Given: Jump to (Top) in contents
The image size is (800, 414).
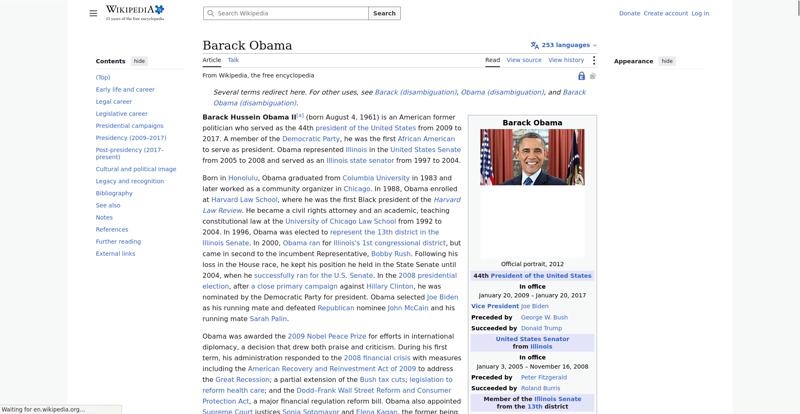Looking at the screenshot, I should (103, 78).
